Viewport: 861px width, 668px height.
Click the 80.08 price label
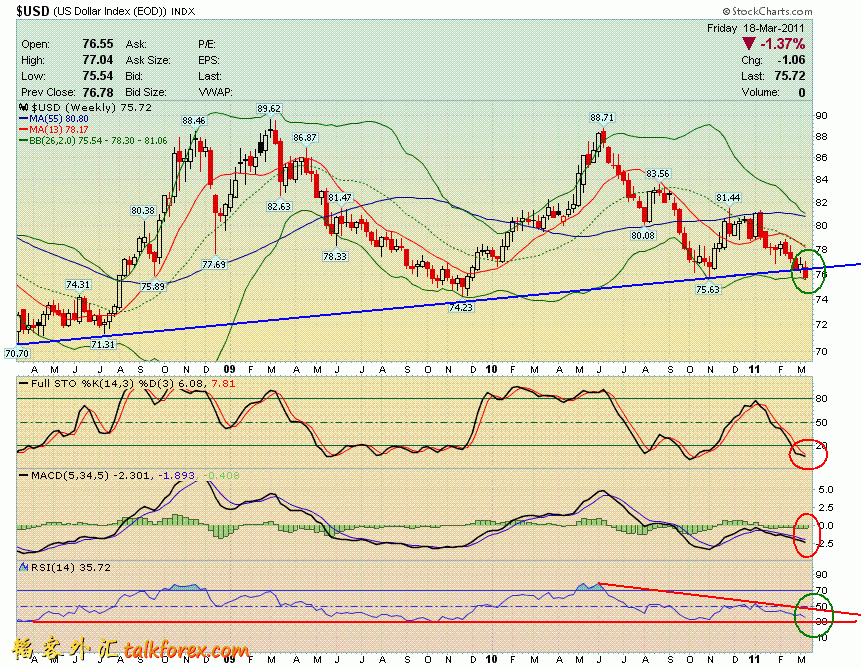[643, 235]
